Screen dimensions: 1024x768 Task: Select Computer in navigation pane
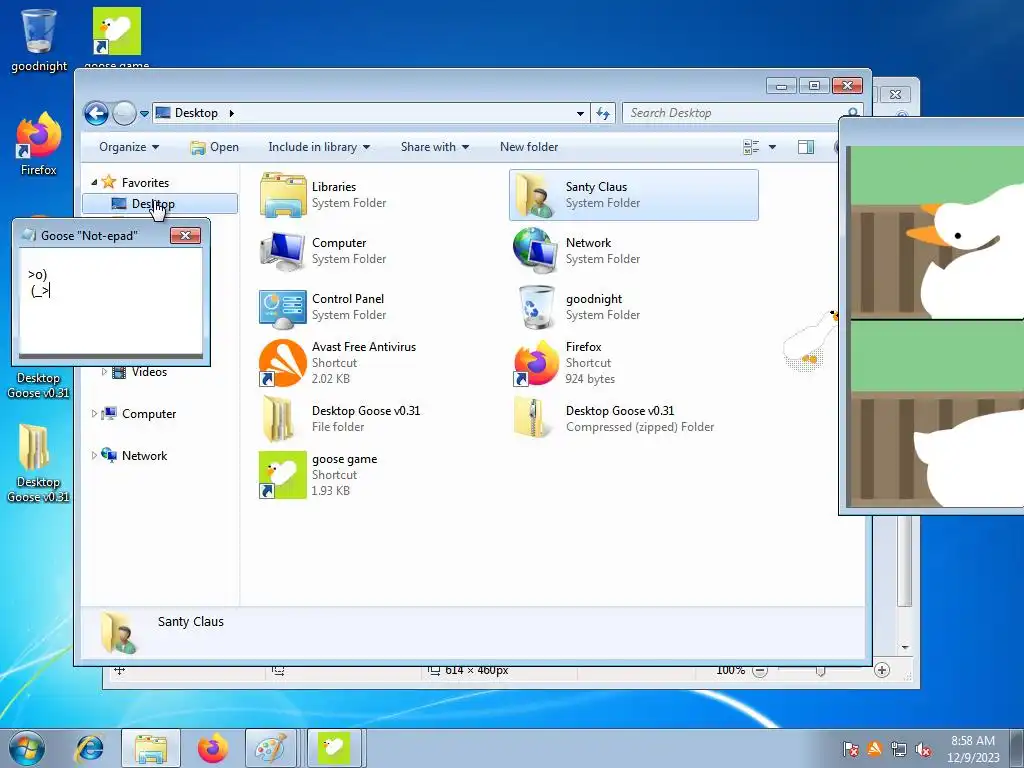149,413
